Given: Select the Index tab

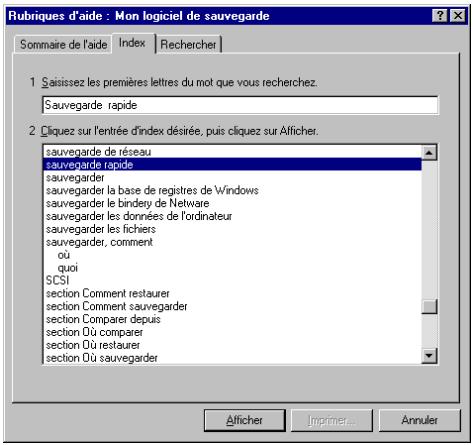Looking at the screenshot, I should (x=133, y=43).
